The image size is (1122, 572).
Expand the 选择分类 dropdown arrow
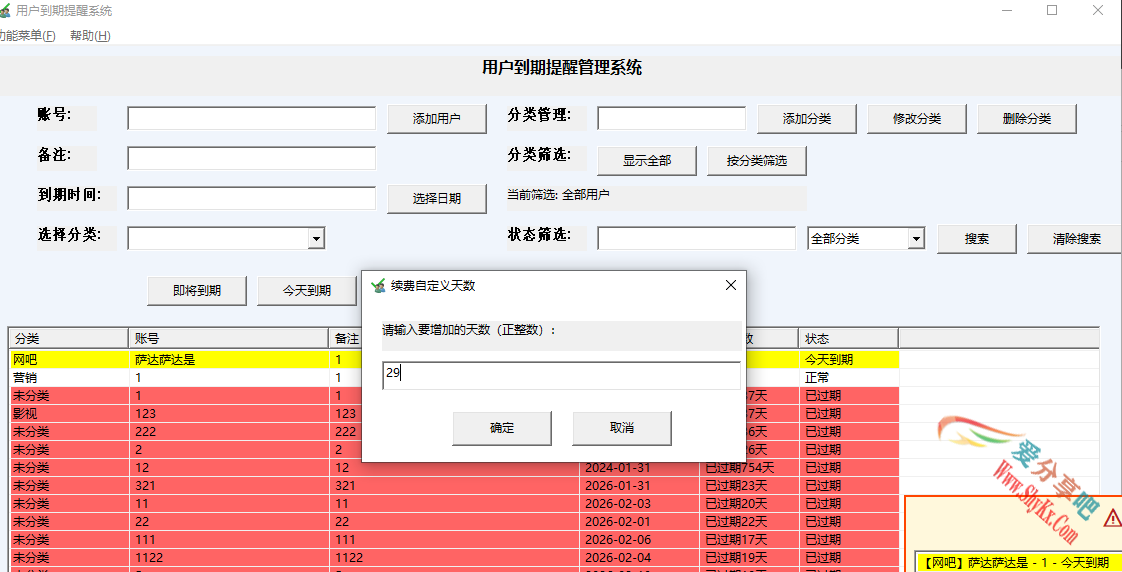click(316, 239)
